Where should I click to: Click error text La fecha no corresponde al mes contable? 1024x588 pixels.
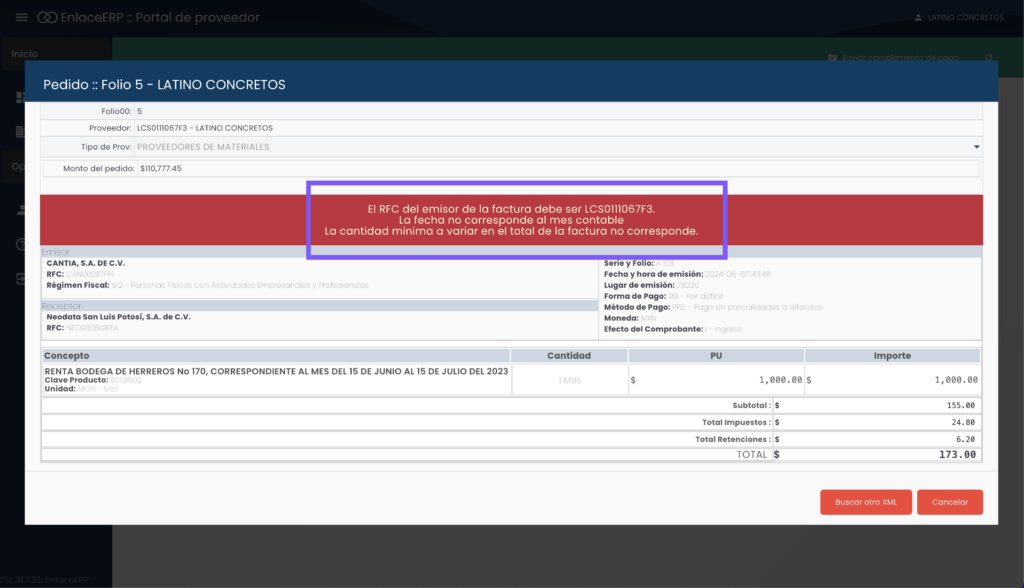511,220
